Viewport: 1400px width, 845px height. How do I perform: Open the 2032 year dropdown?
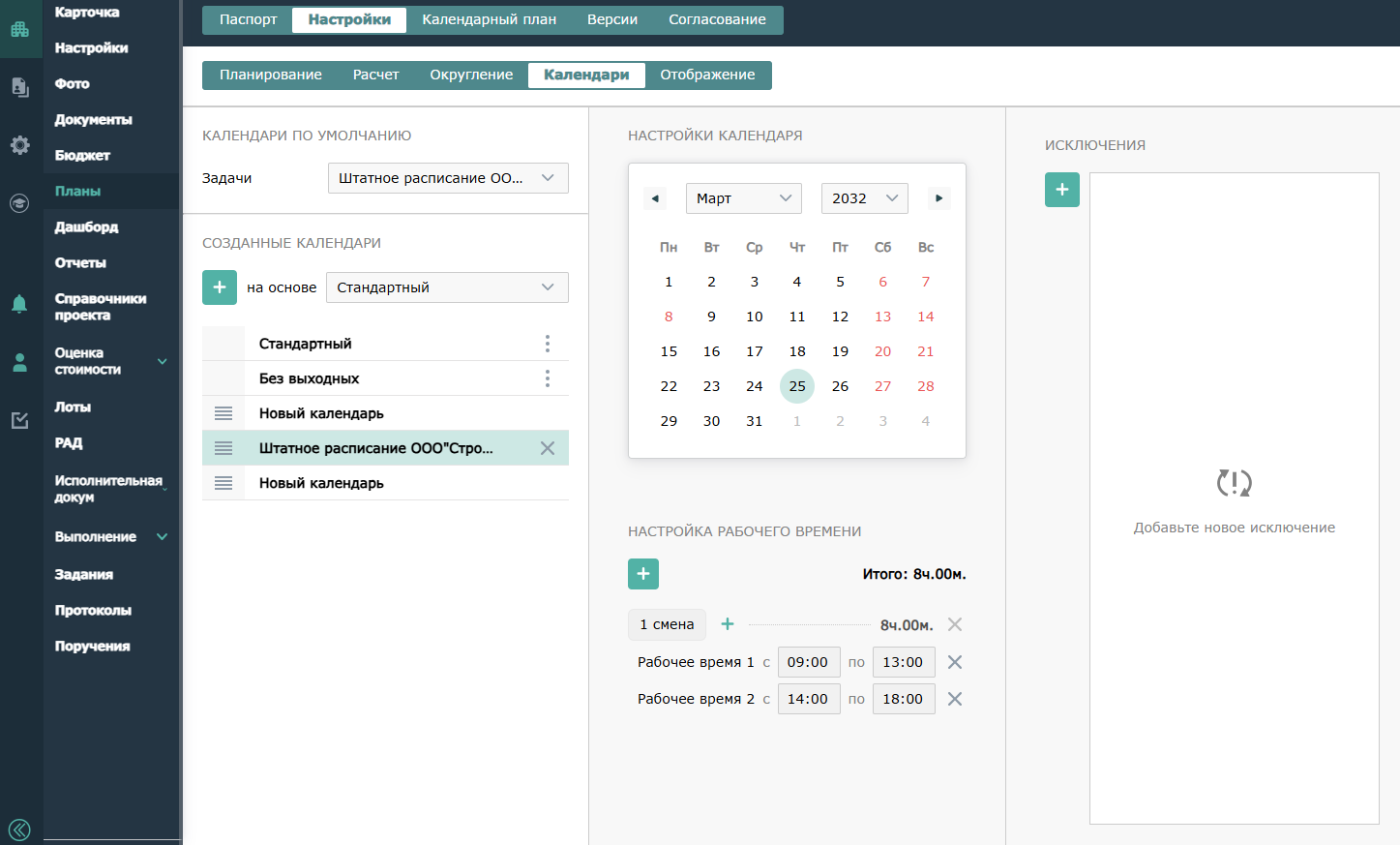tap(864, 198)
